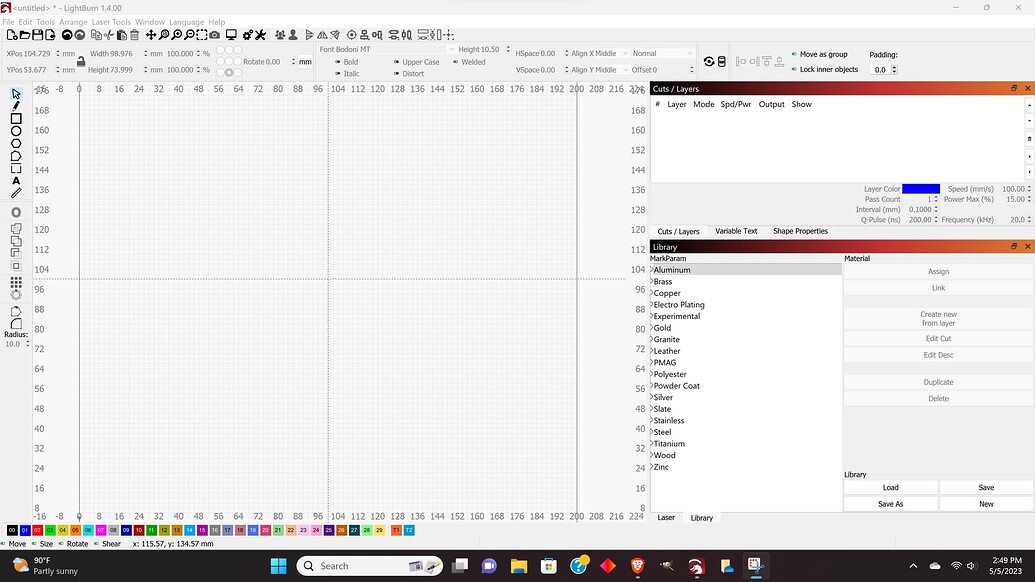Open the Arrange menu
The height and width of the screenshot is (582, 1035).
(x=73, y=22)
